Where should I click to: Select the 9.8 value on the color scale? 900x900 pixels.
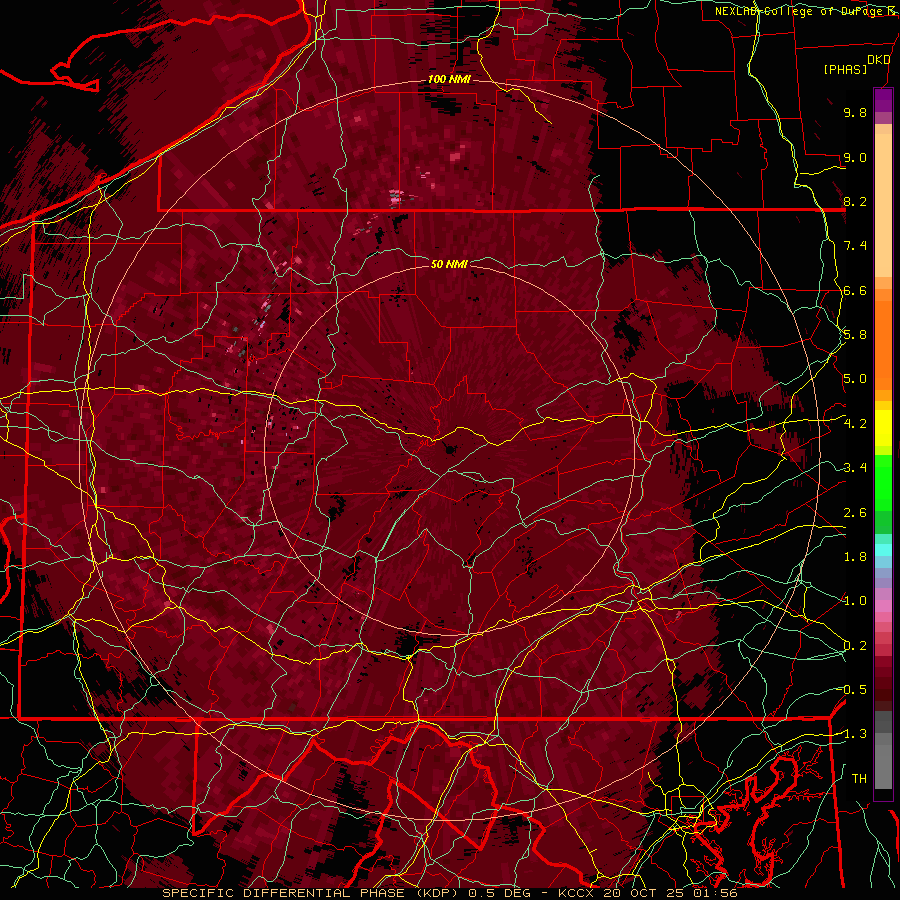855,113
